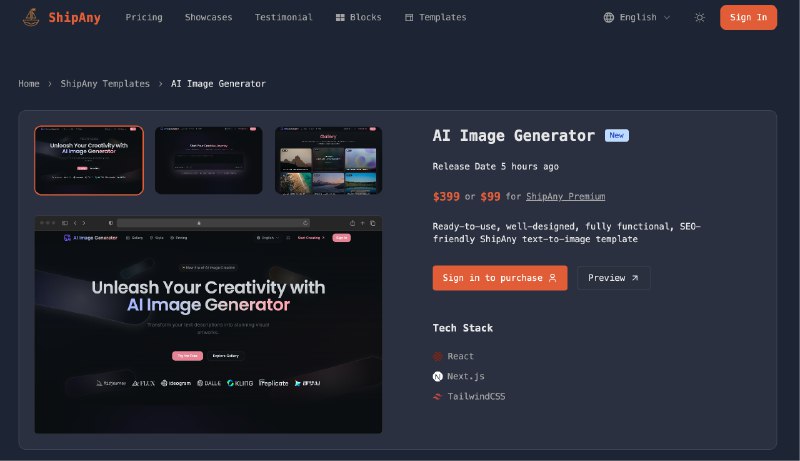
Task: Select the first hero page thumbnail
Action: [x=89, y=160]
